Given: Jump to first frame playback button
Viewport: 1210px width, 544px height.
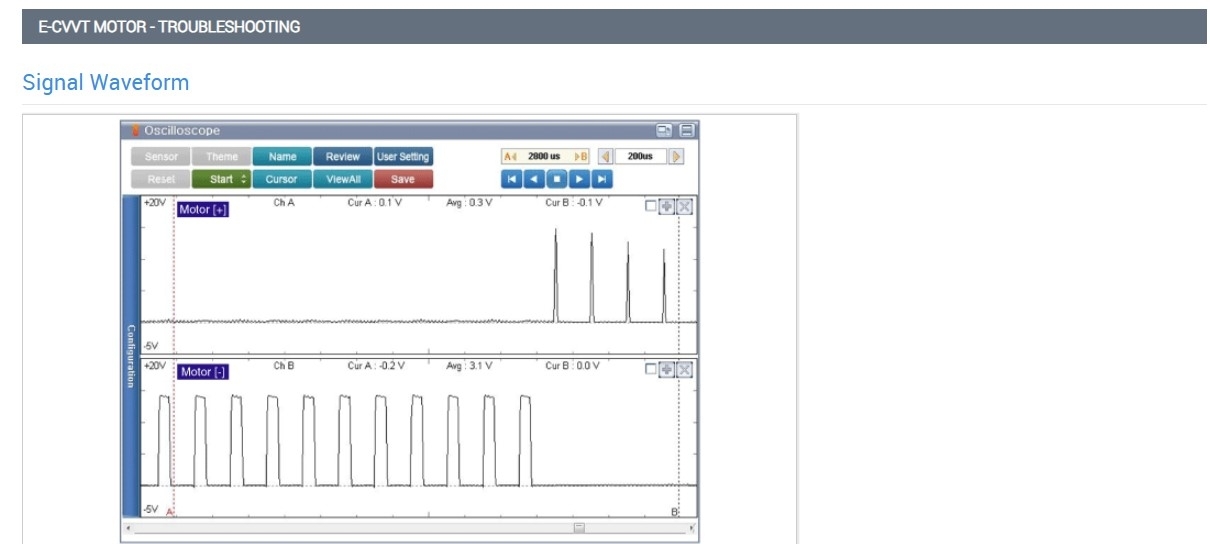Looking at the screenshot, I should click(x=512, y=179).
